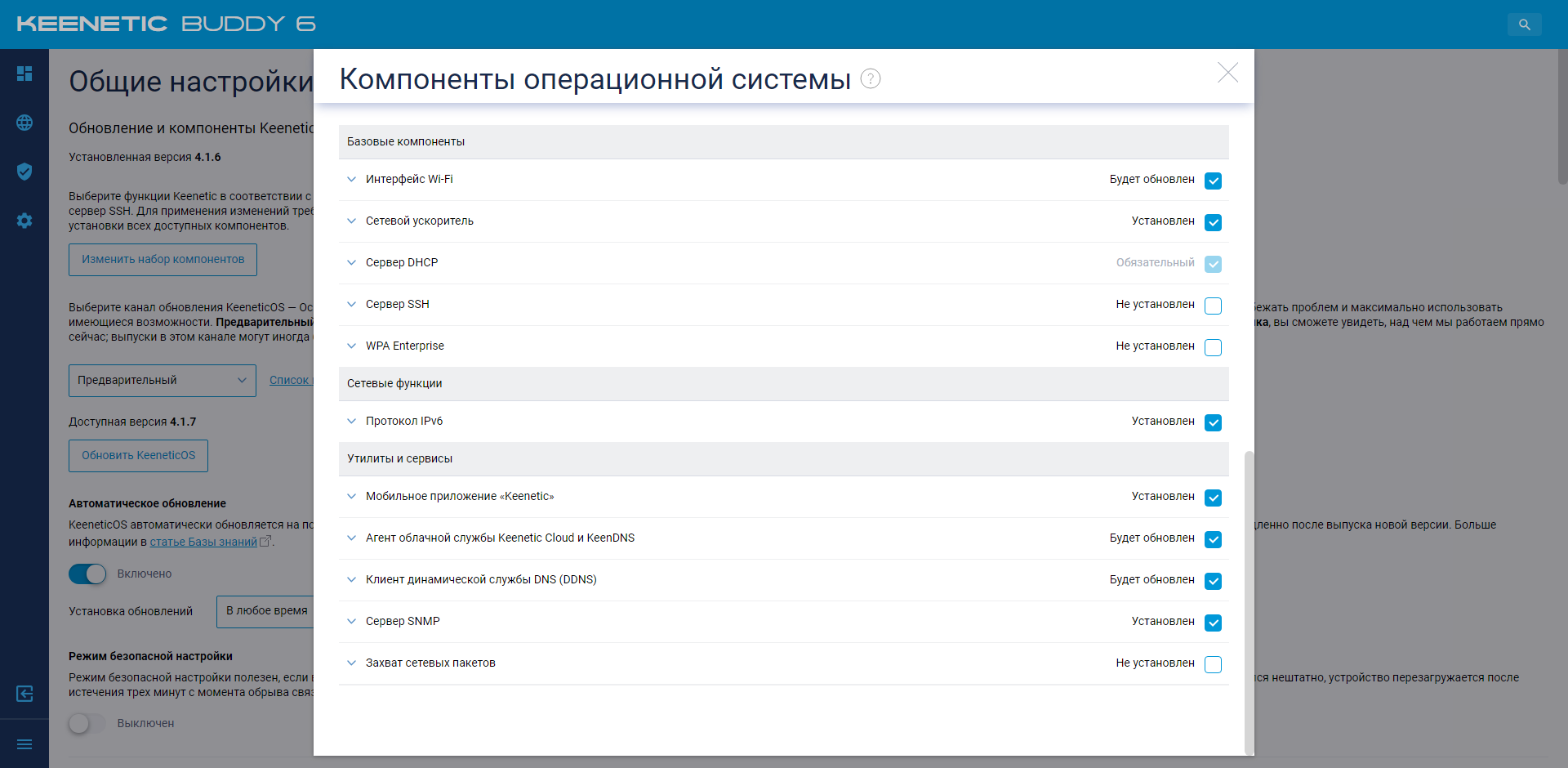This screenshot has width=1568, height=768.
Task: Expand the Сервер DHCP row chevron
Action: (351, 262)
